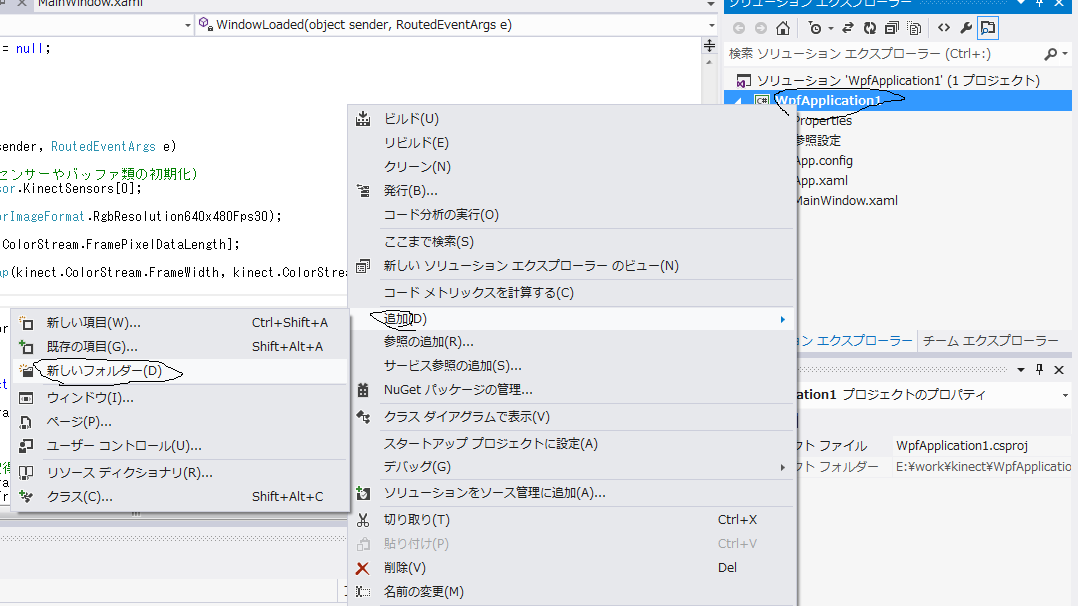The image size is (1078, 606).
Task: Choose 切り取り(T) scissors item
Action: (x=572, y=520)
